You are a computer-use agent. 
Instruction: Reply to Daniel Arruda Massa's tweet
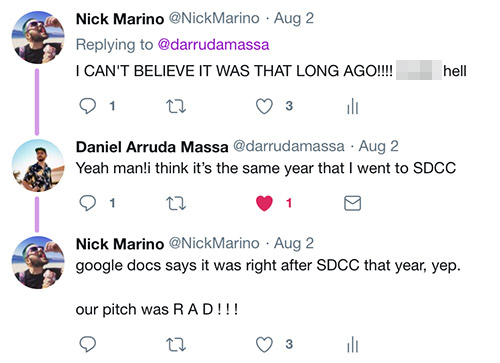[88, 203]
